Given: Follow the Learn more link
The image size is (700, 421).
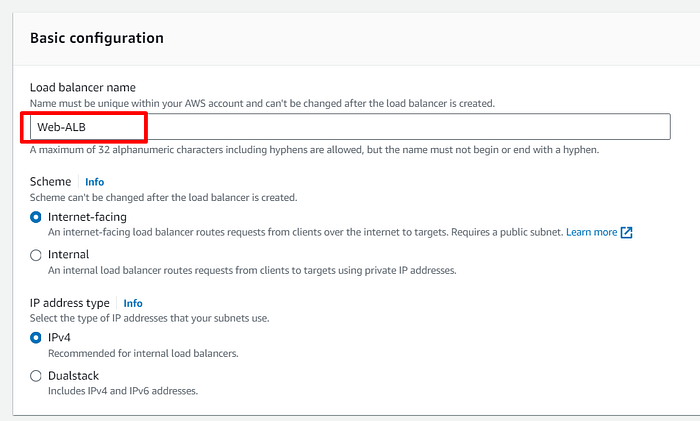Looking at the screenshot, I should (x=592, y=233).
